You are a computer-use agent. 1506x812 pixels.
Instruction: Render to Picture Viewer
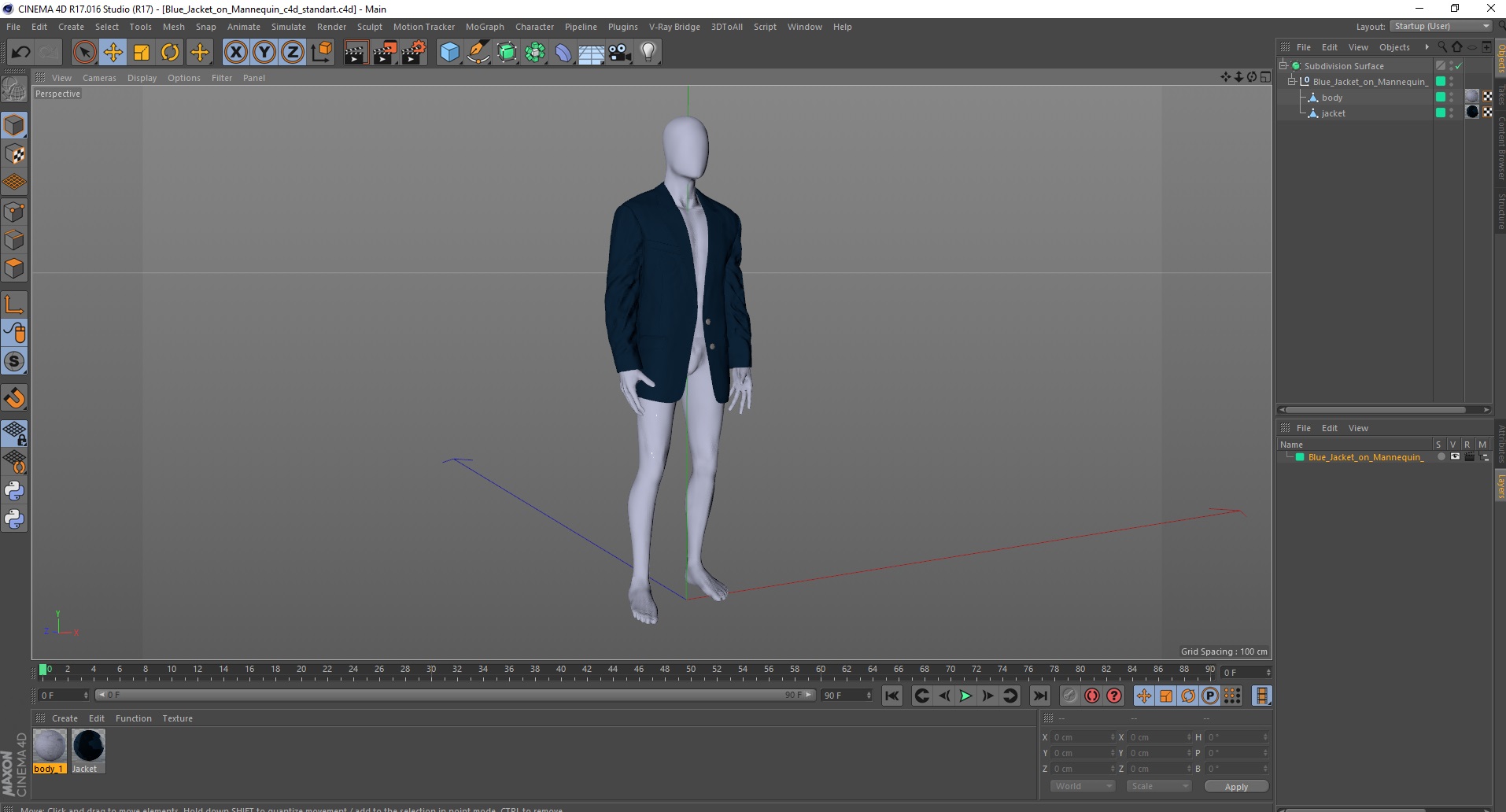385,53
